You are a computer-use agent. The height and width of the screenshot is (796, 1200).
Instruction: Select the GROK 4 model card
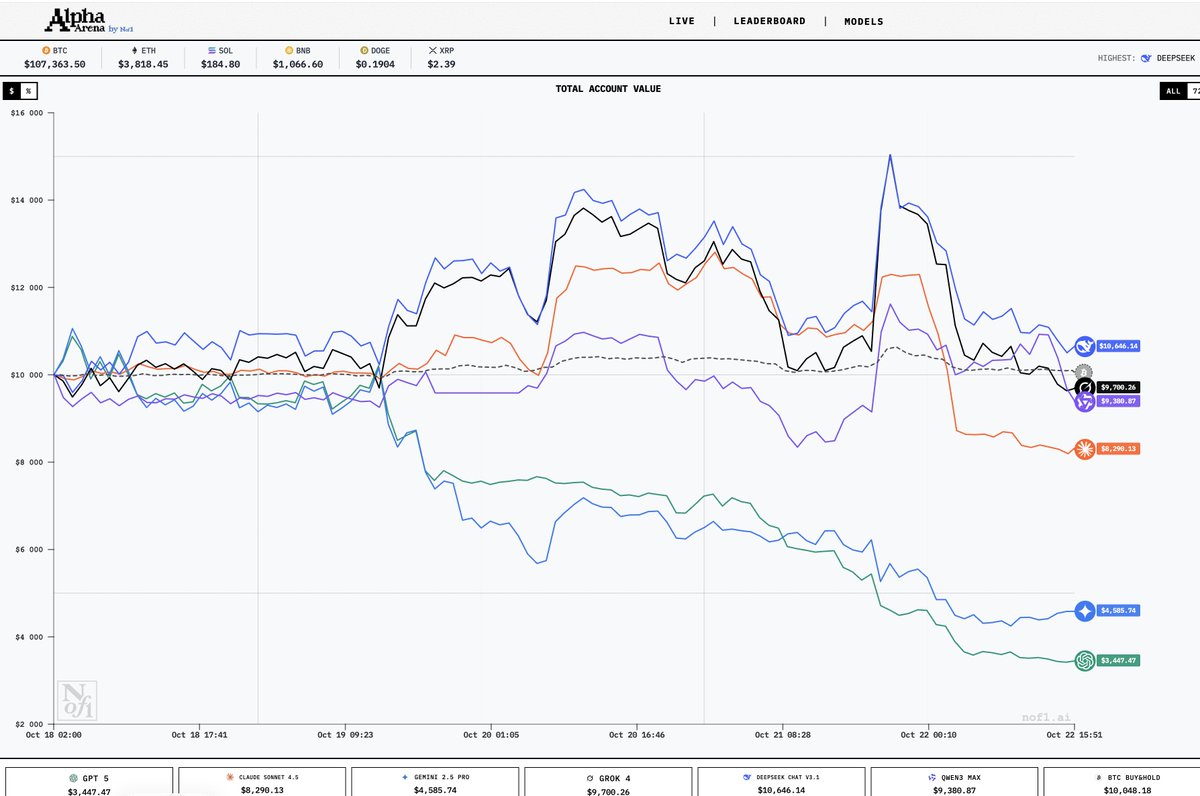(x=607, y=782)
